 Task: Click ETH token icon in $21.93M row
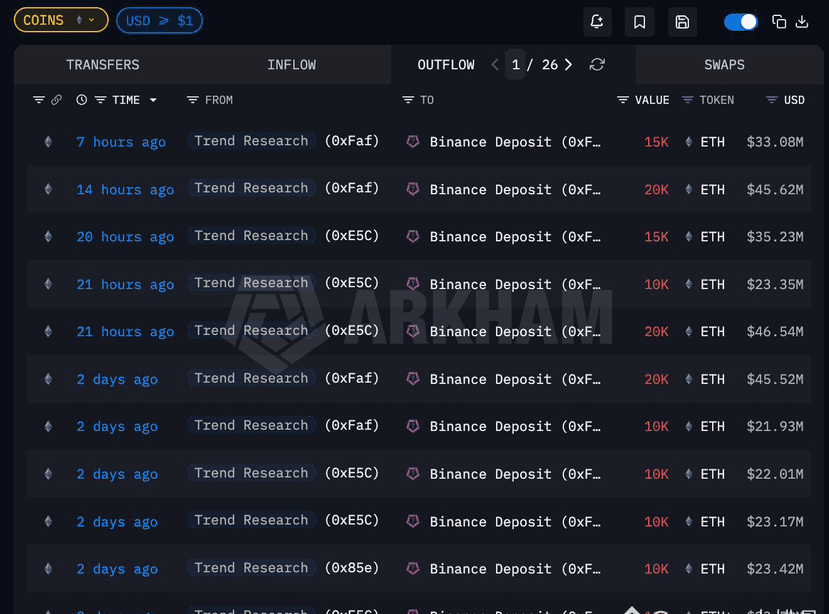[x=688, y=426]
